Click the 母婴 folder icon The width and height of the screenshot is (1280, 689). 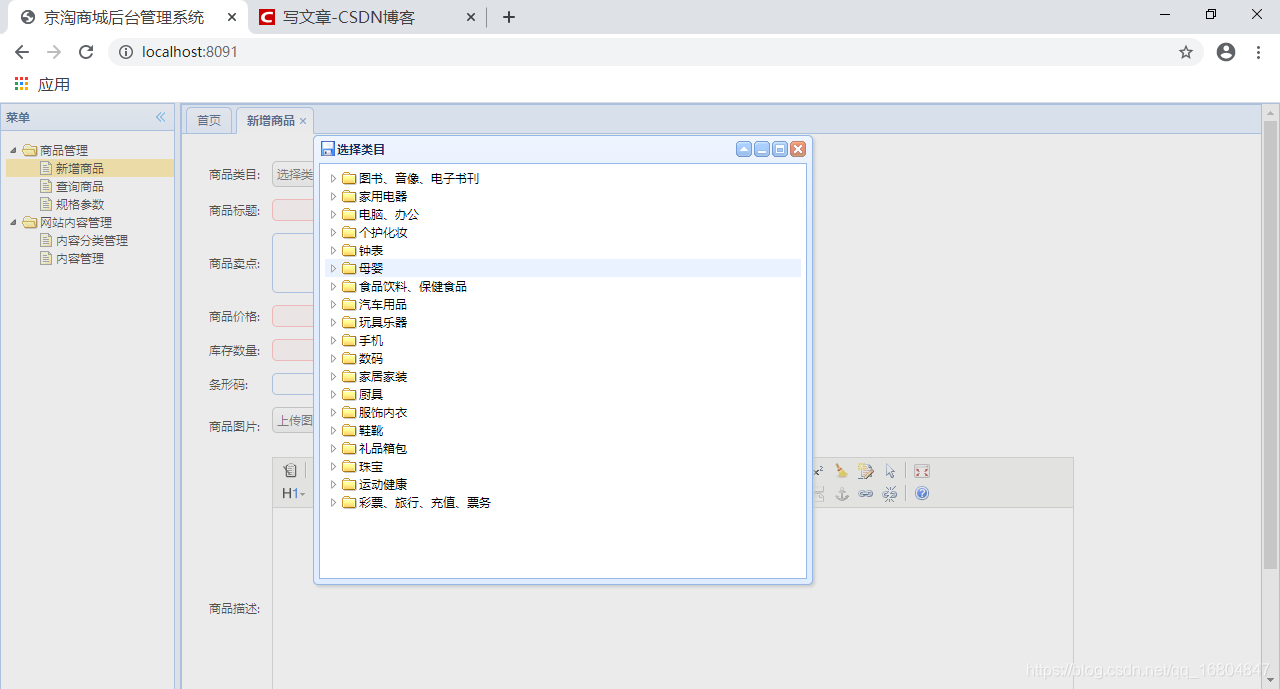pyautogui.click(x=349, y=269)
